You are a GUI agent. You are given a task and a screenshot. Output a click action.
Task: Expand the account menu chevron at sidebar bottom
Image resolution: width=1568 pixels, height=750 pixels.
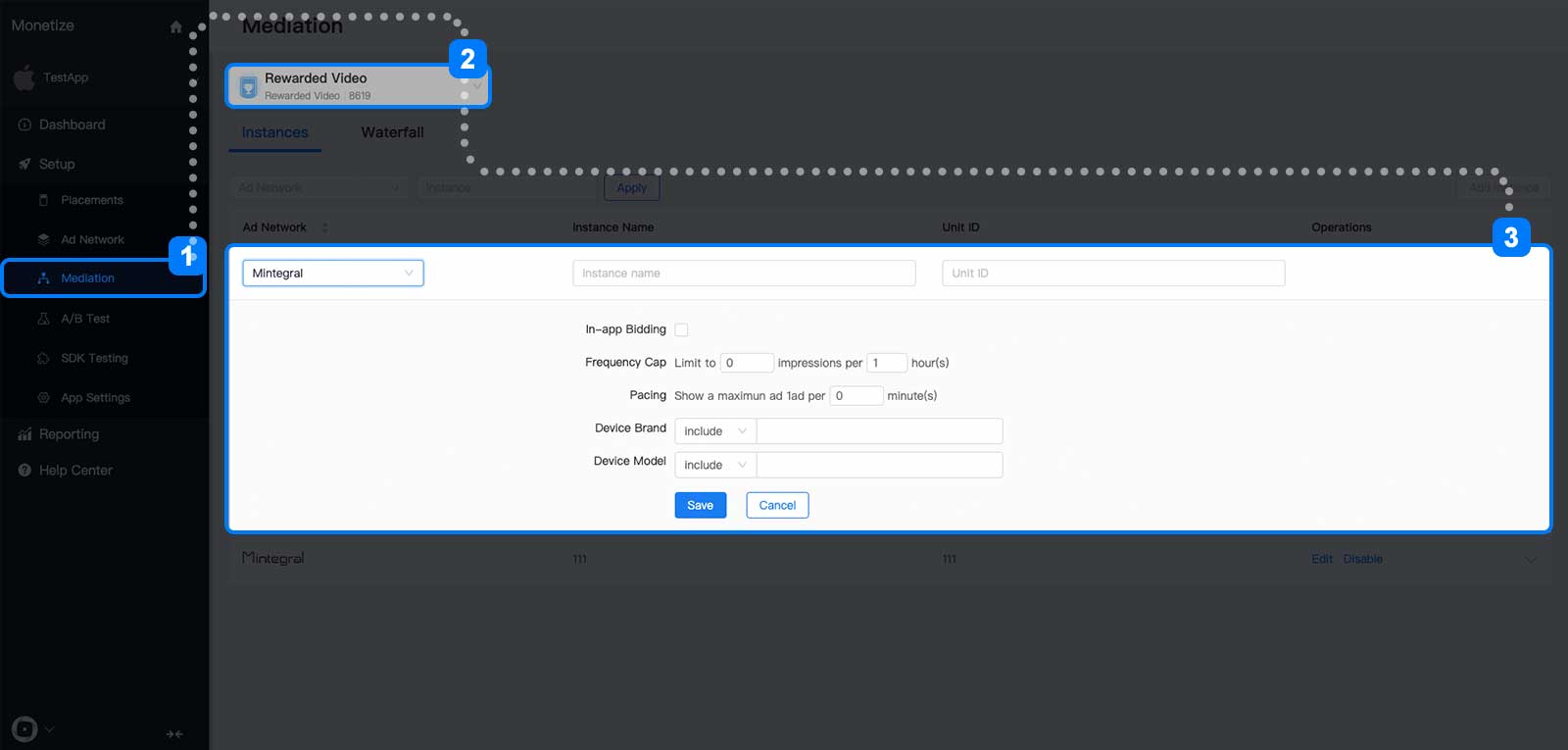click(x=49, y=729)
